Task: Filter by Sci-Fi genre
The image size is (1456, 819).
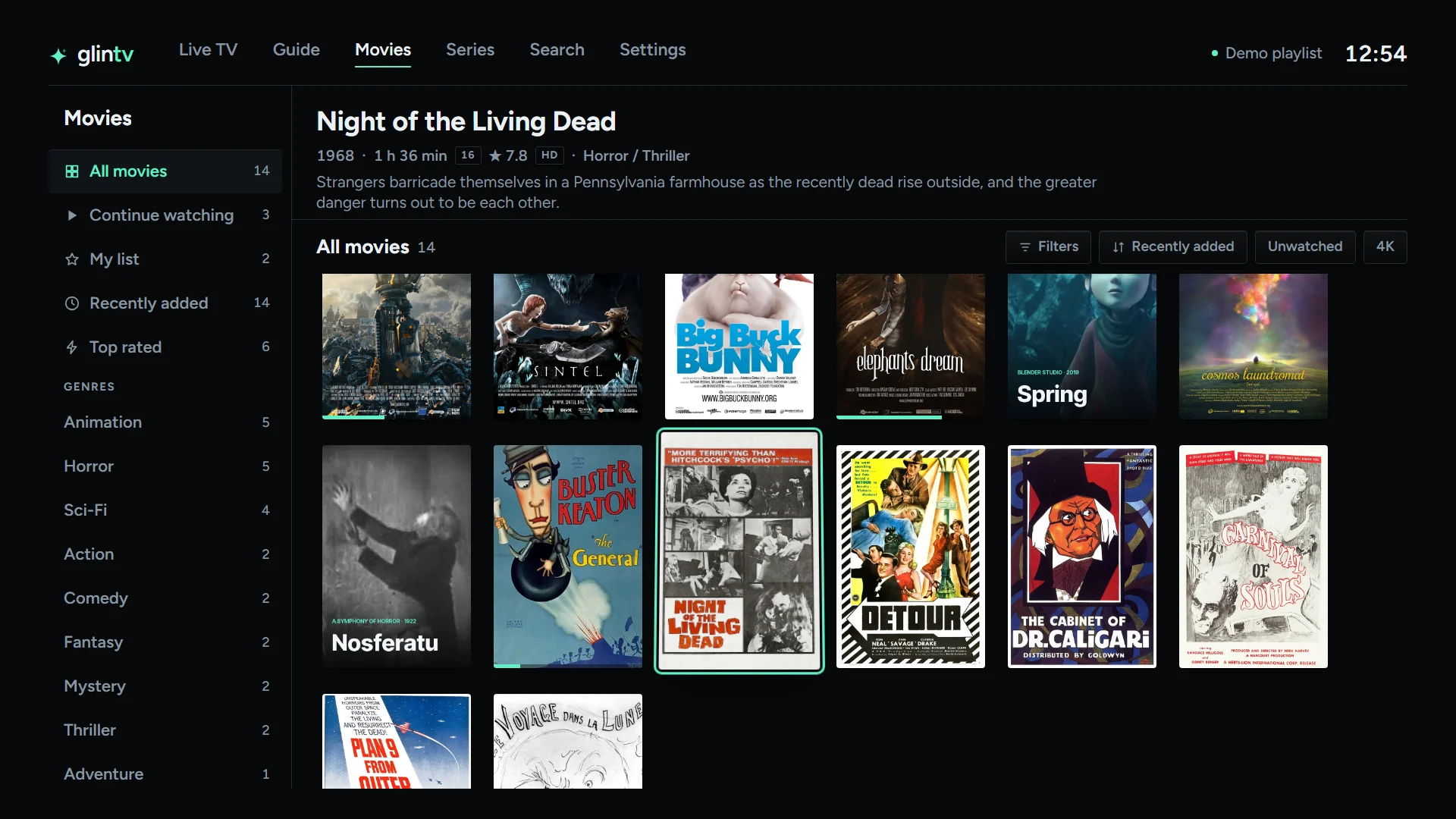Action: (165, 510)
